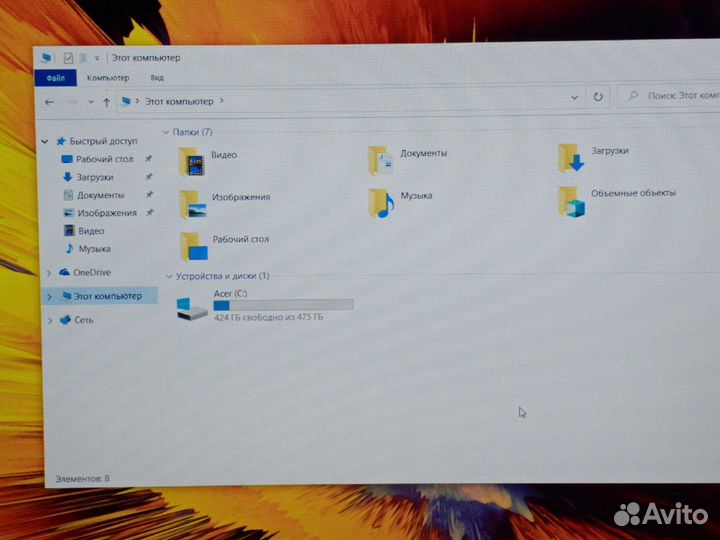Click the Back navigation arrow
This screenshot has width=720, height=540.
[49, 102]
